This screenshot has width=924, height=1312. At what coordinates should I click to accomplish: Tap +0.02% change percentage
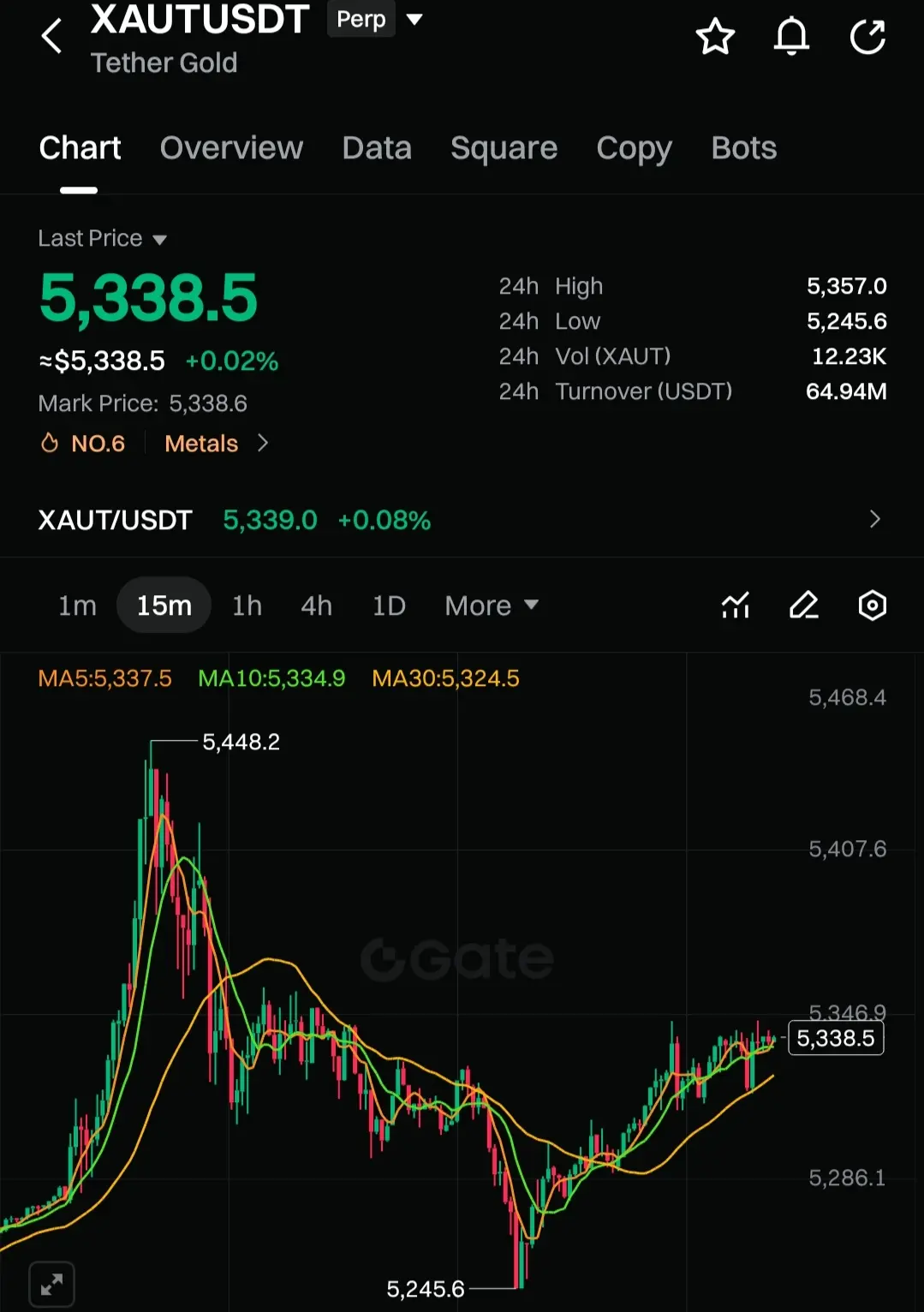(x=232, y=361)
